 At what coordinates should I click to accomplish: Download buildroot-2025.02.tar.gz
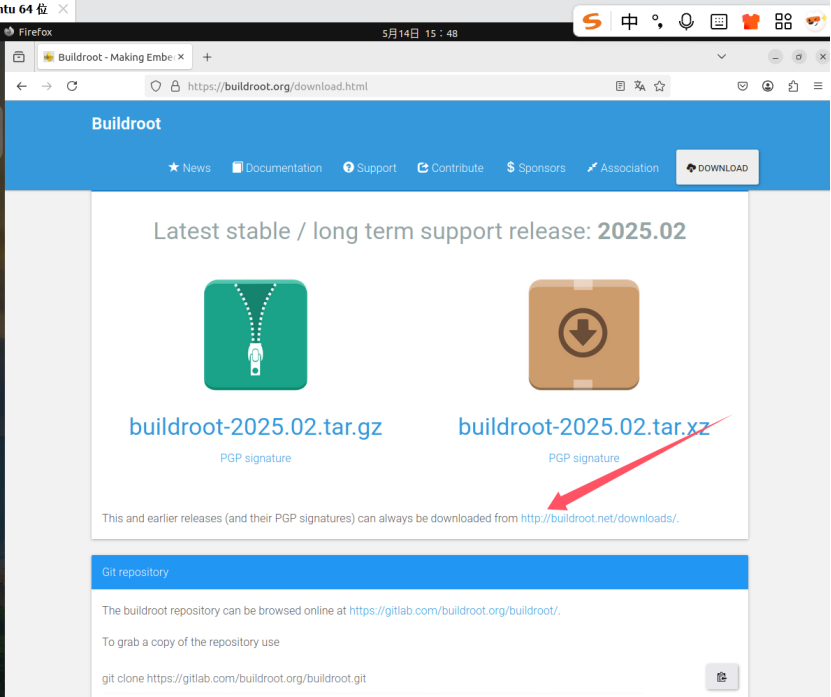point(255,427)
